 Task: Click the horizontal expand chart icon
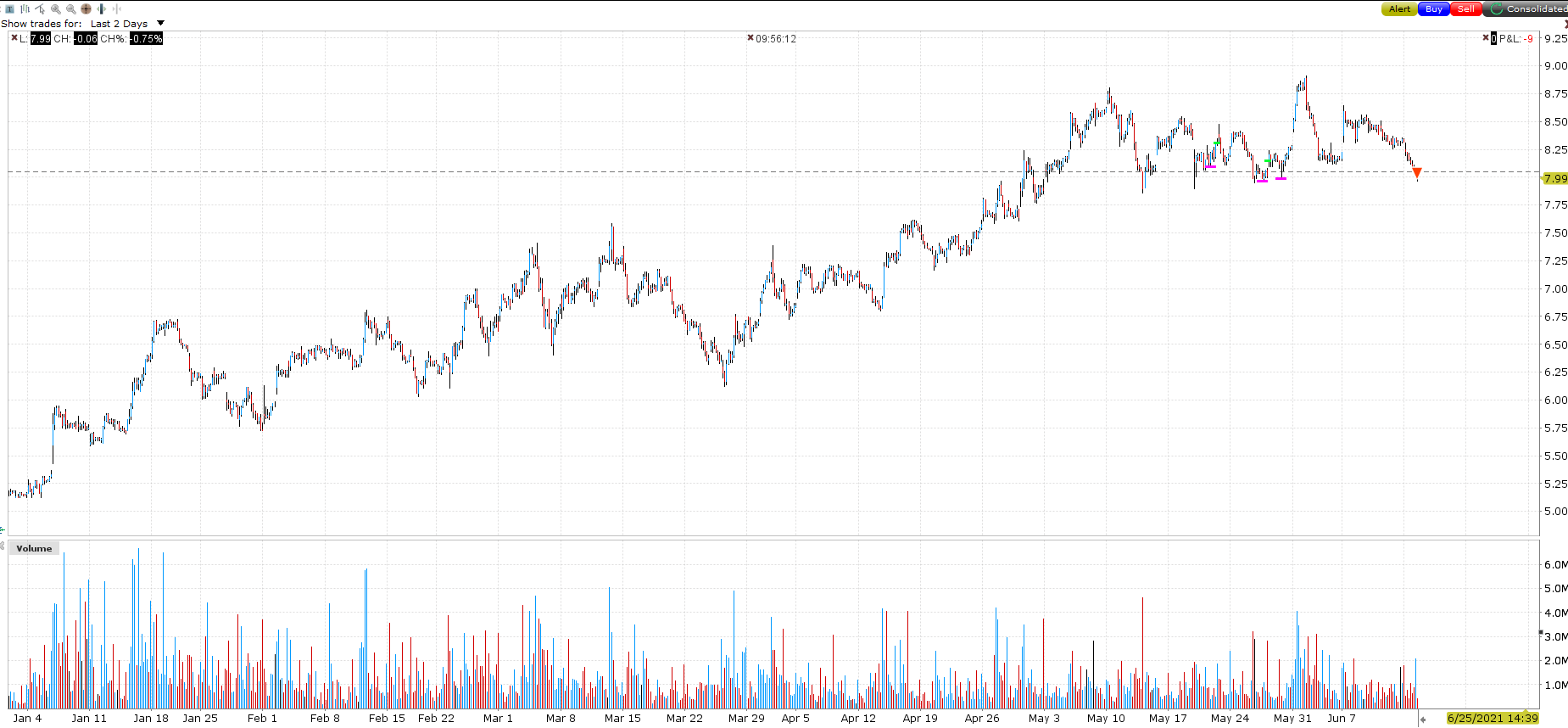click(x=101, y=8)
